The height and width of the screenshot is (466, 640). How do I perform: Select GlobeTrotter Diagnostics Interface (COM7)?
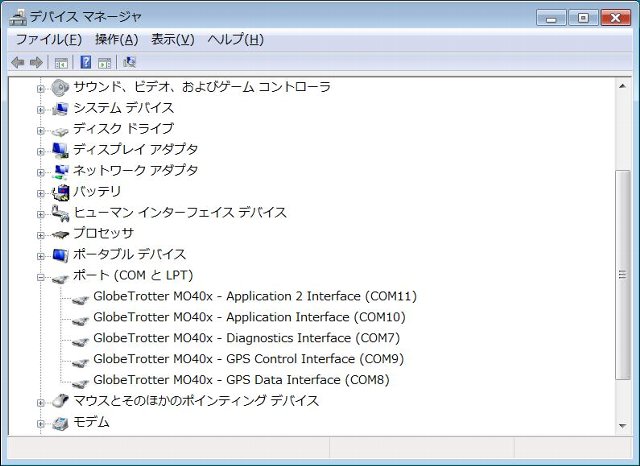click(247, 338)
